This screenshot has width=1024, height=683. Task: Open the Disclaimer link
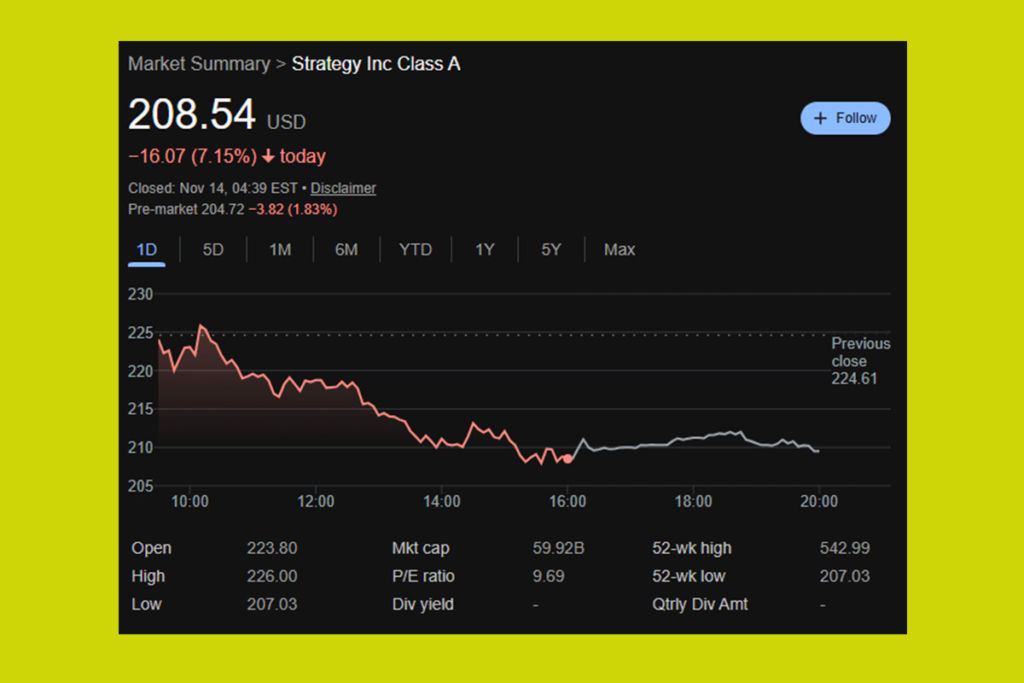point(343,188)
